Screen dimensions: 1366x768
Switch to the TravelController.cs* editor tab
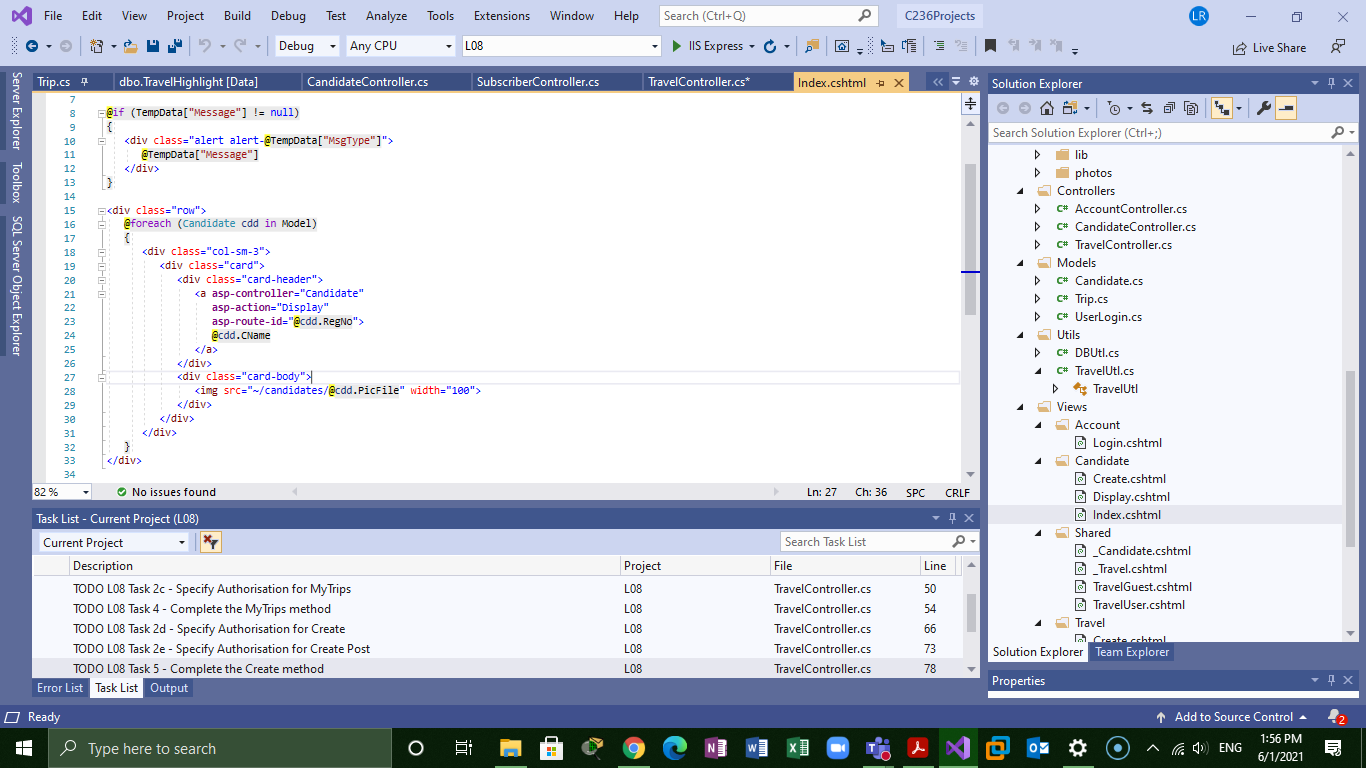tap(699, 82)
